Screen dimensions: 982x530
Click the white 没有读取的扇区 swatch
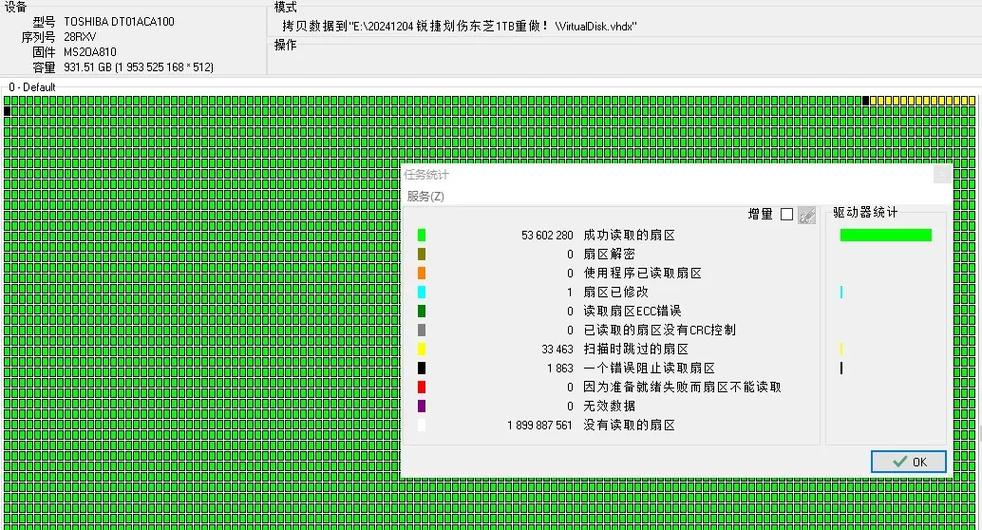[x=421, y=425]
